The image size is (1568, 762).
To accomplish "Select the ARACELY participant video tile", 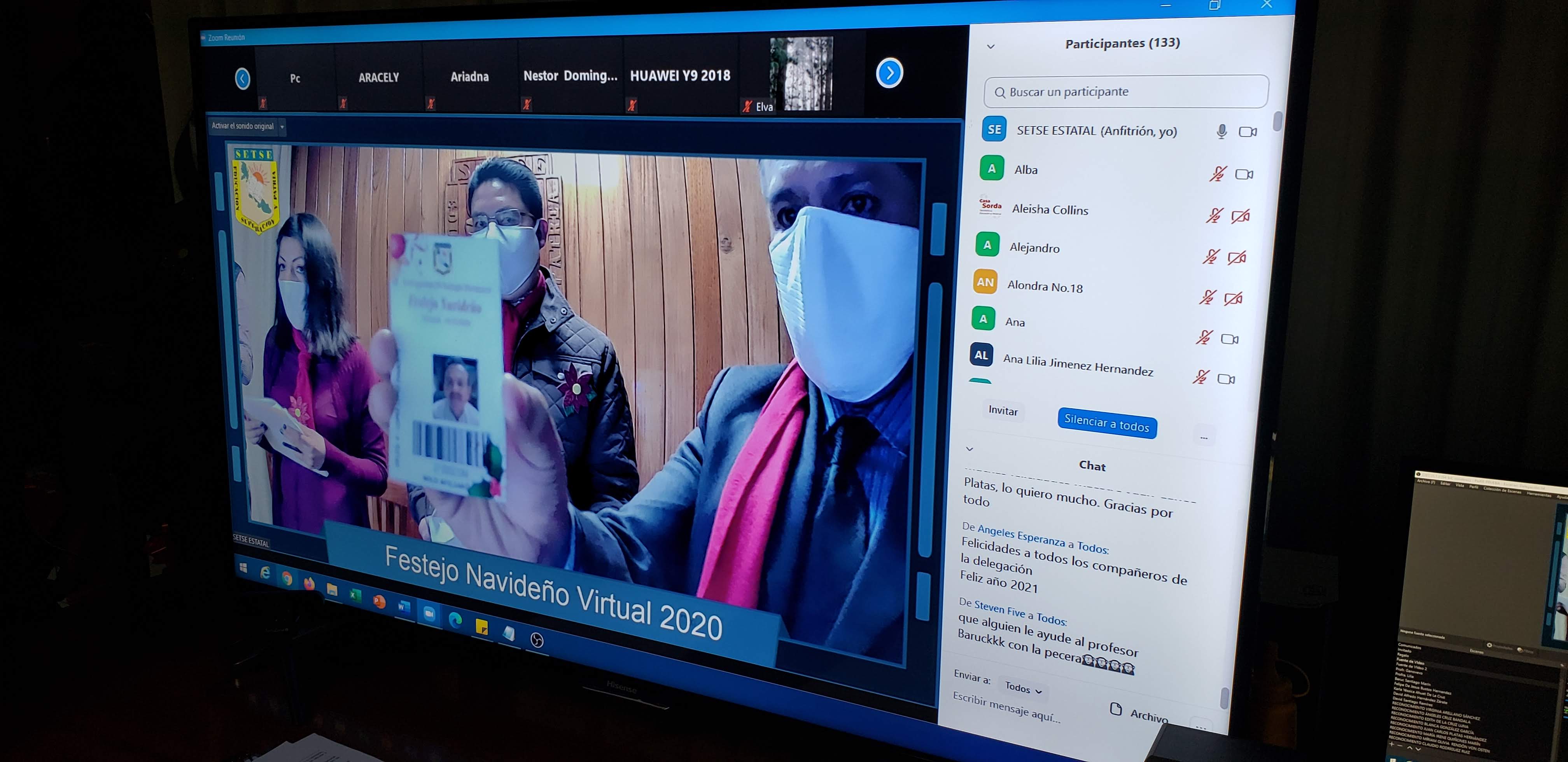I will coord(379,77).
